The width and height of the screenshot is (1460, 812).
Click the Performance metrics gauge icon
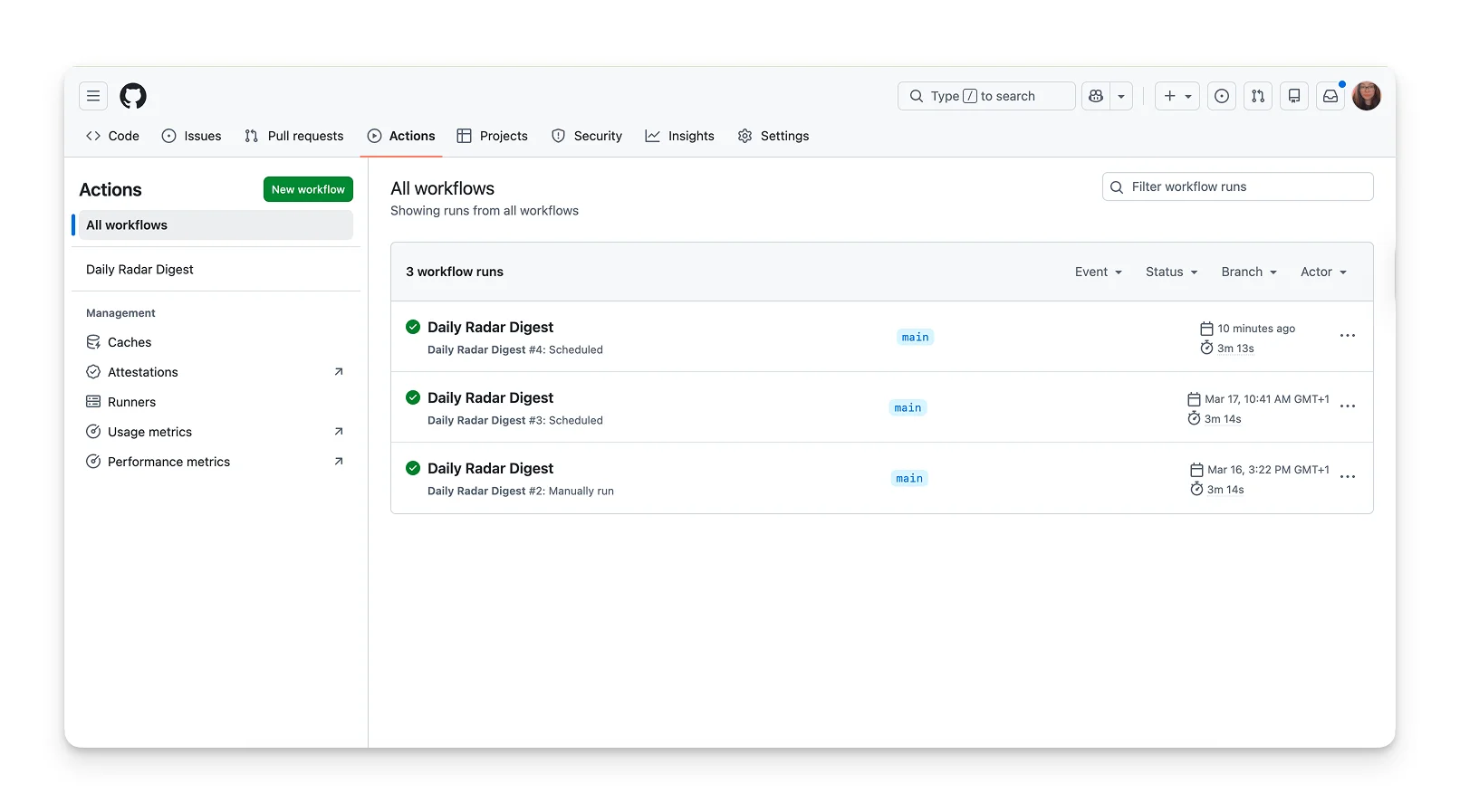point(93,462)
